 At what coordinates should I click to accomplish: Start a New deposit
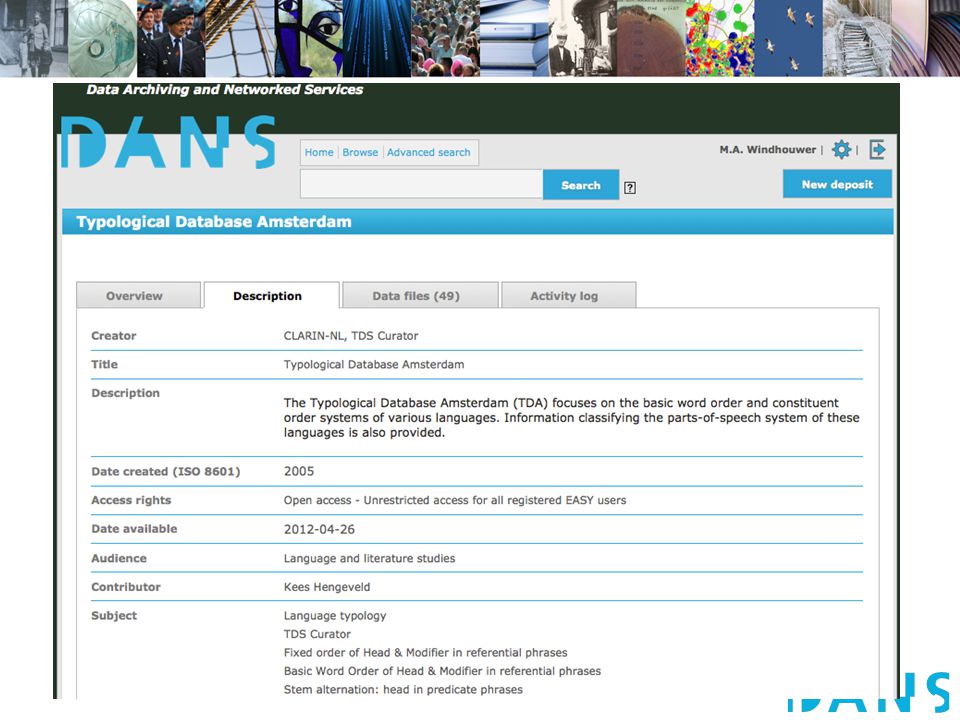tap(837, 184)
